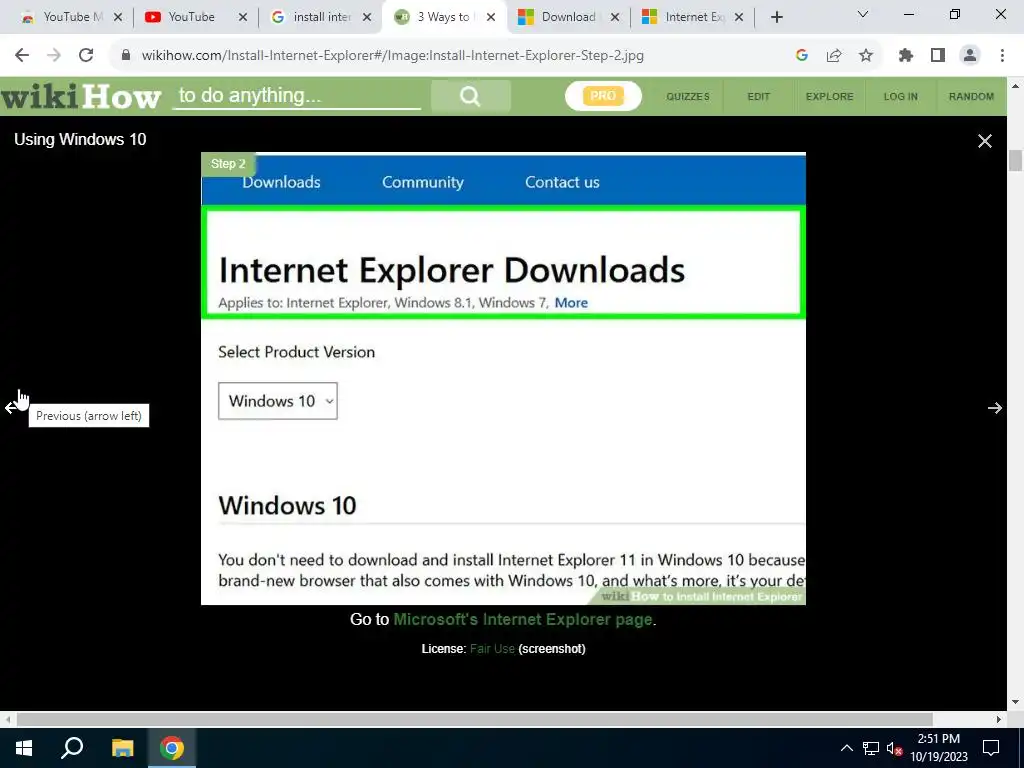
Task: Click the browser forward arrow
Action: pyautogui.click(x=54, y=56)
